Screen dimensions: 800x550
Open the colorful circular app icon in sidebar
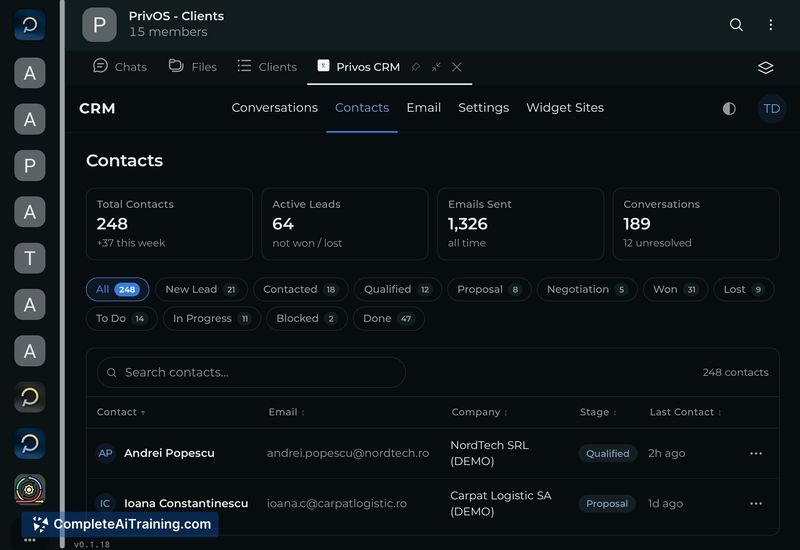pyautogui.click(x=30, y=489)
